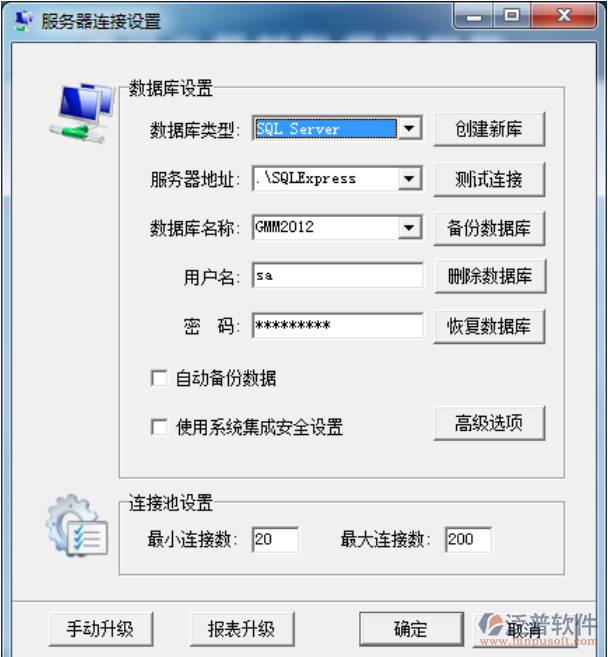Click the 创建新库 button

pos(489,129)
